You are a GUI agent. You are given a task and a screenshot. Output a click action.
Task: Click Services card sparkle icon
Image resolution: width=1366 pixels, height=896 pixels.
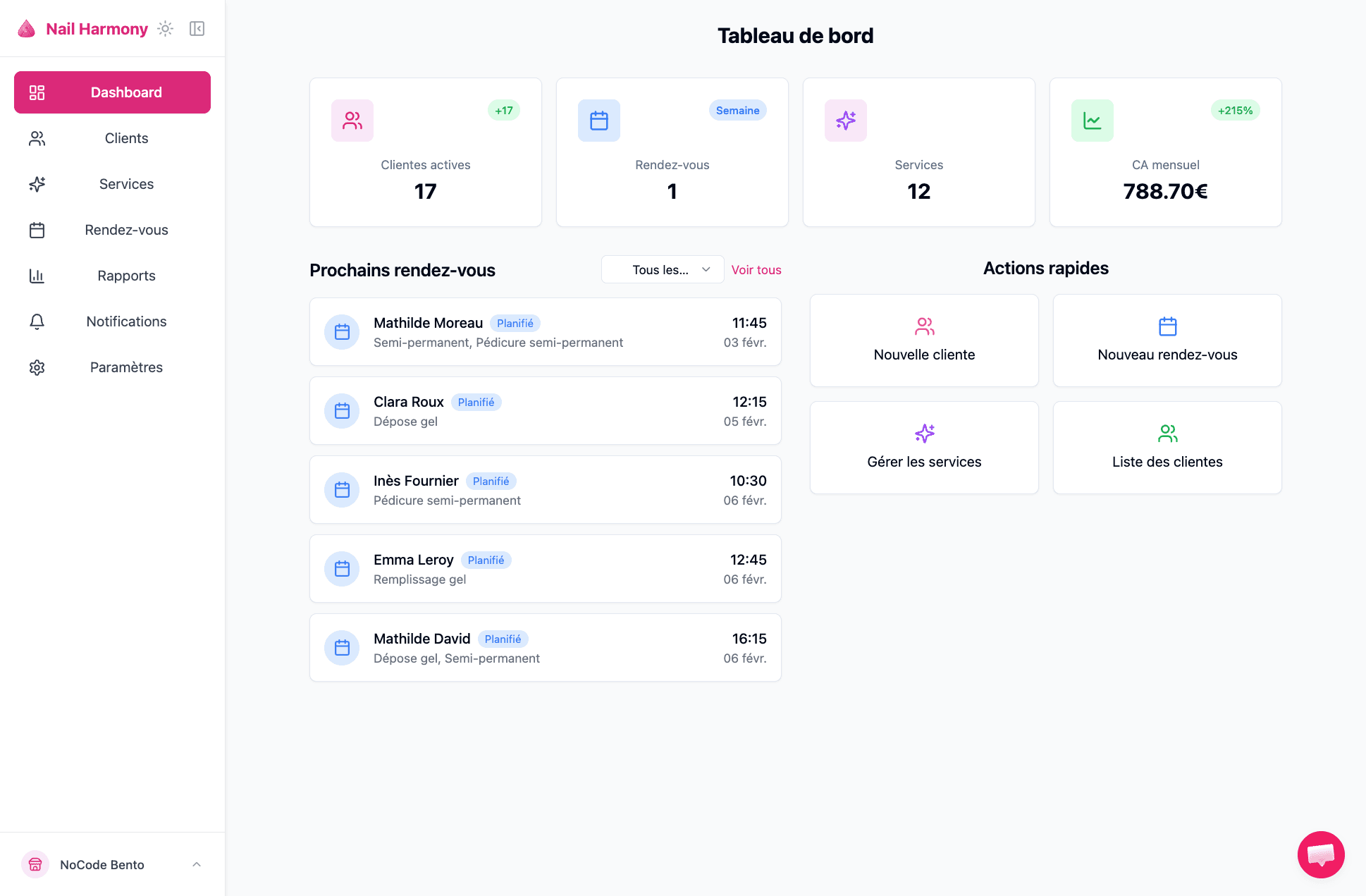click(x=846, y=121)
